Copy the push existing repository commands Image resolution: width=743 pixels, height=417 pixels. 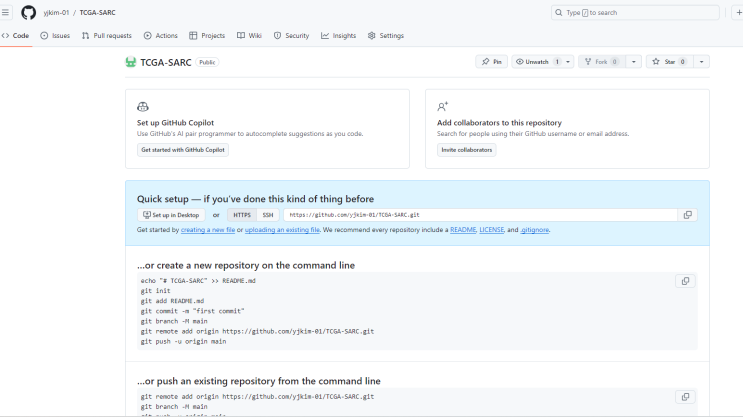[x=686, y=397]
